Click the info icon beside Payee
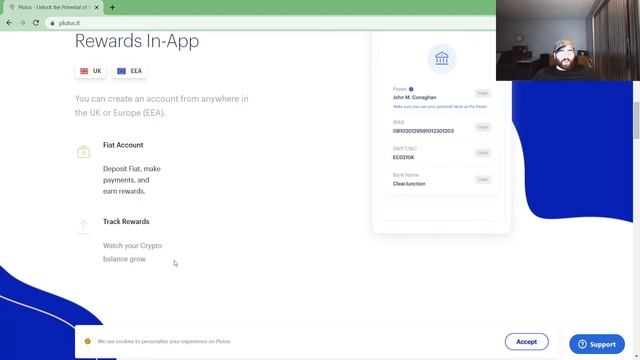Screen dimensions: 640x360 (x=411, y=89)
